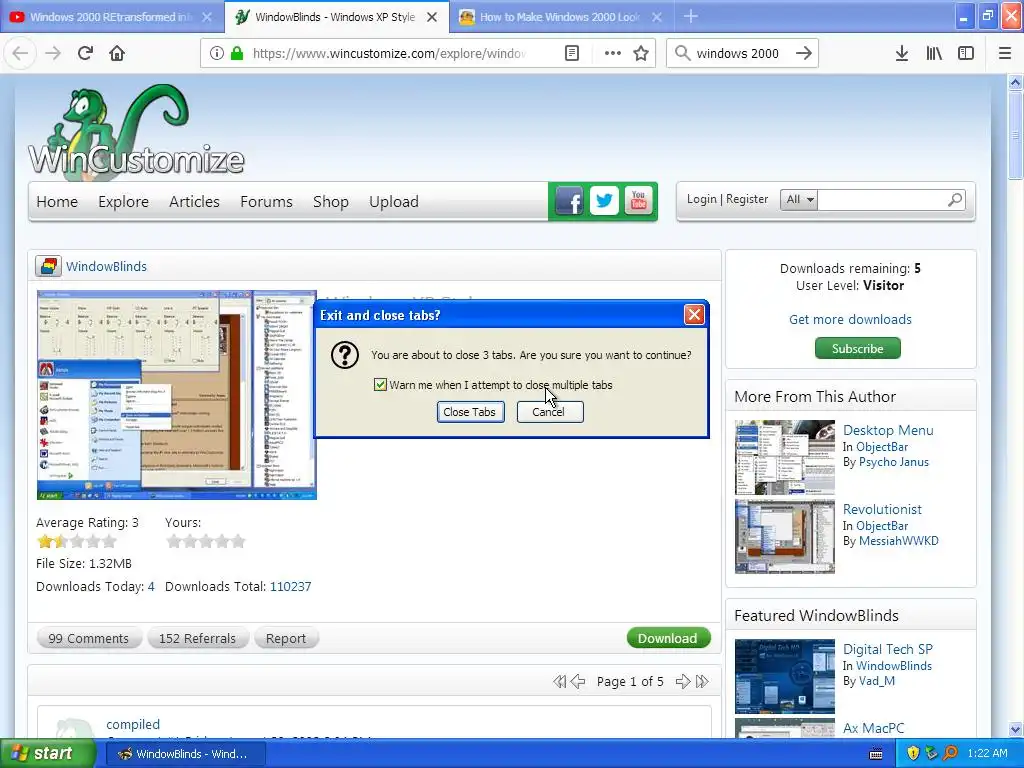Click the Get more downloads link
Image resolution: width=1024 pixels, height=768 pixels.
[850, 319]
